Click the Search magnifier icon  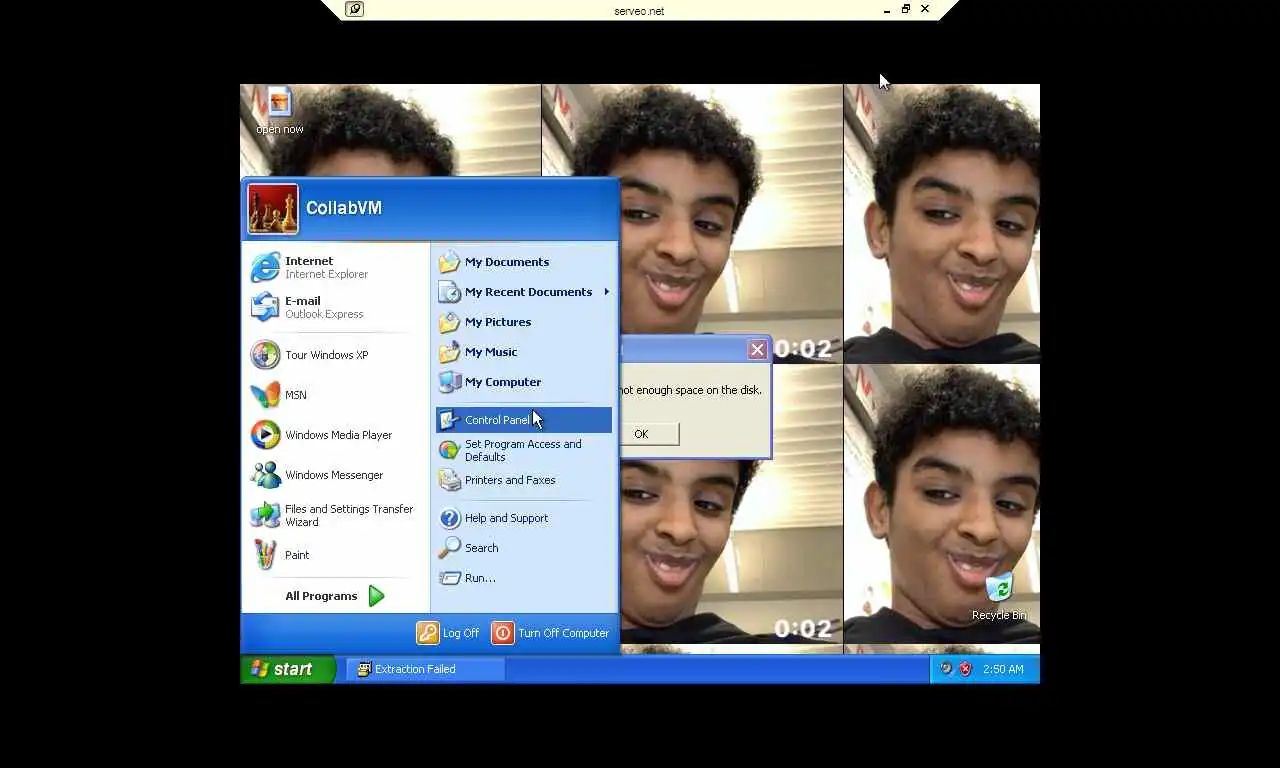449,548
